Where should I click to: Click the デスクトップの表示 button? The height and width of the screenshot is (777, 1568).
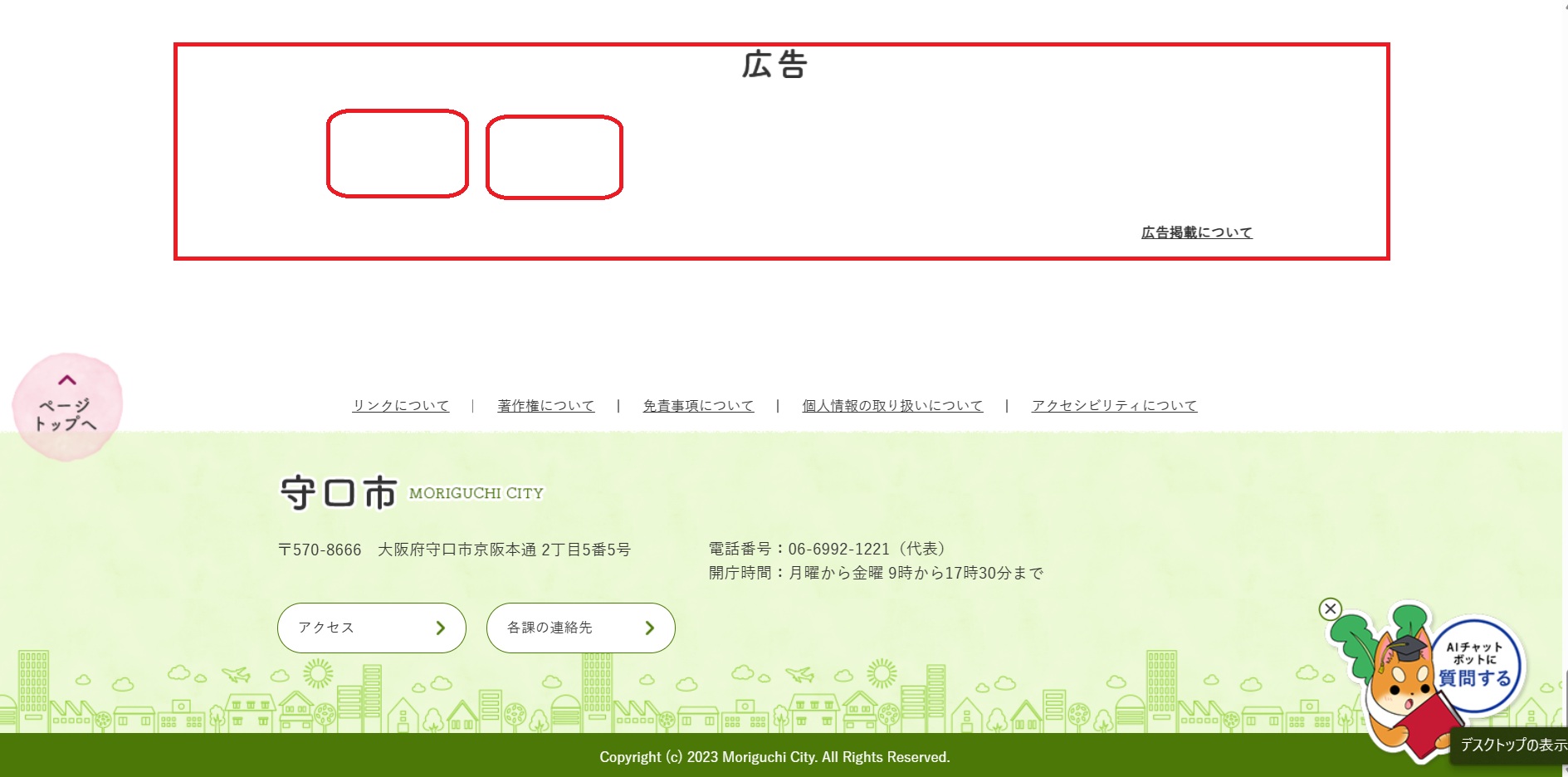pos(1512,745)
